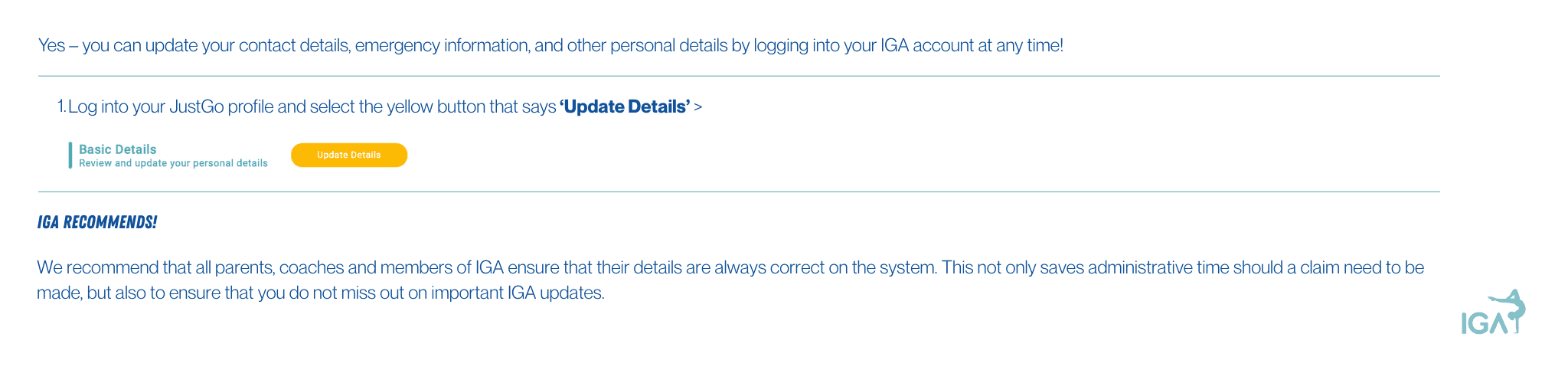
Task: Click the 'IGA' letters in the logo
Action: click(x=1484, y=323)
